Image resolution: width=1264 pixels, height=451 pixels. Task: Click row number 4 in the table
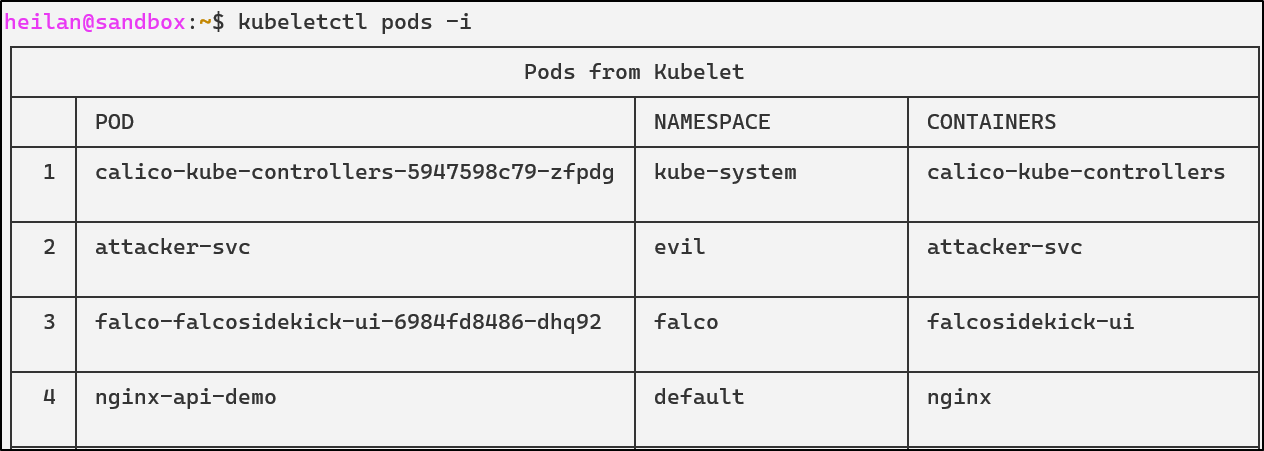coord(49,397)
